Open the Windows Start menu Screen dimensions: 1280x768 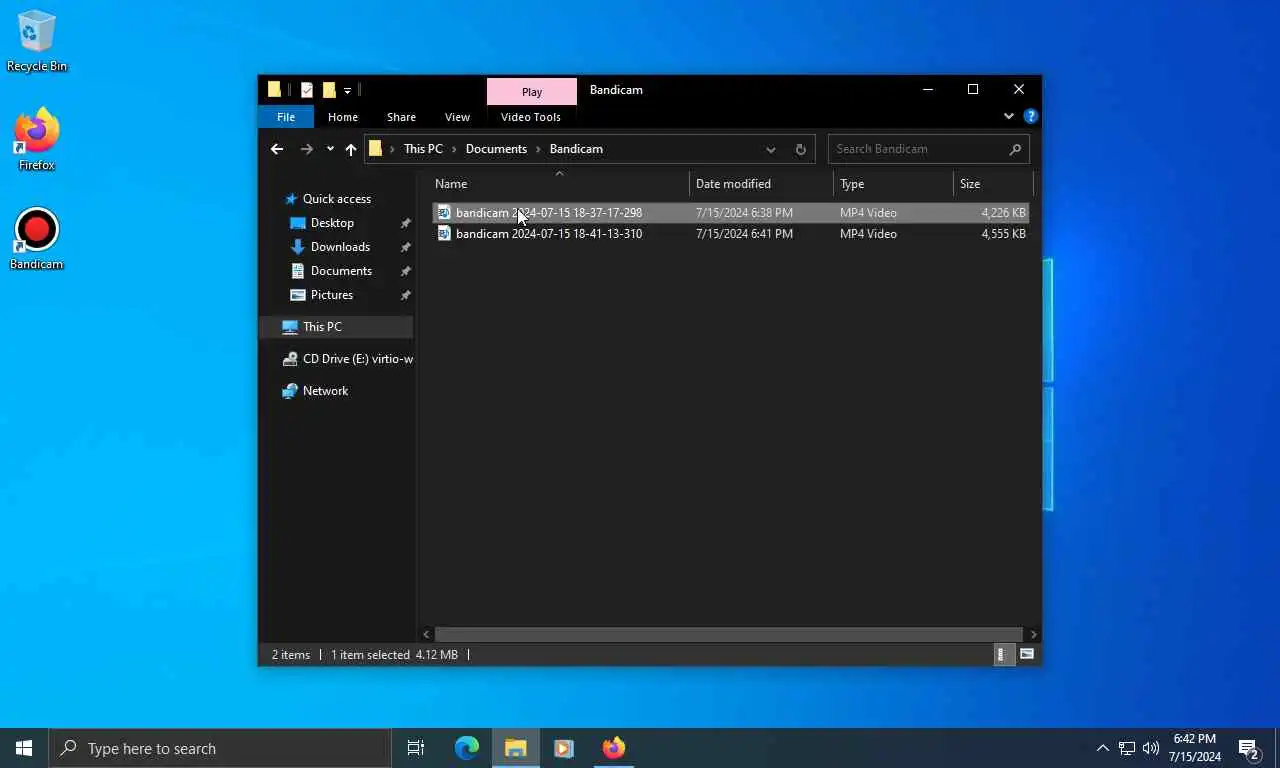24,748
